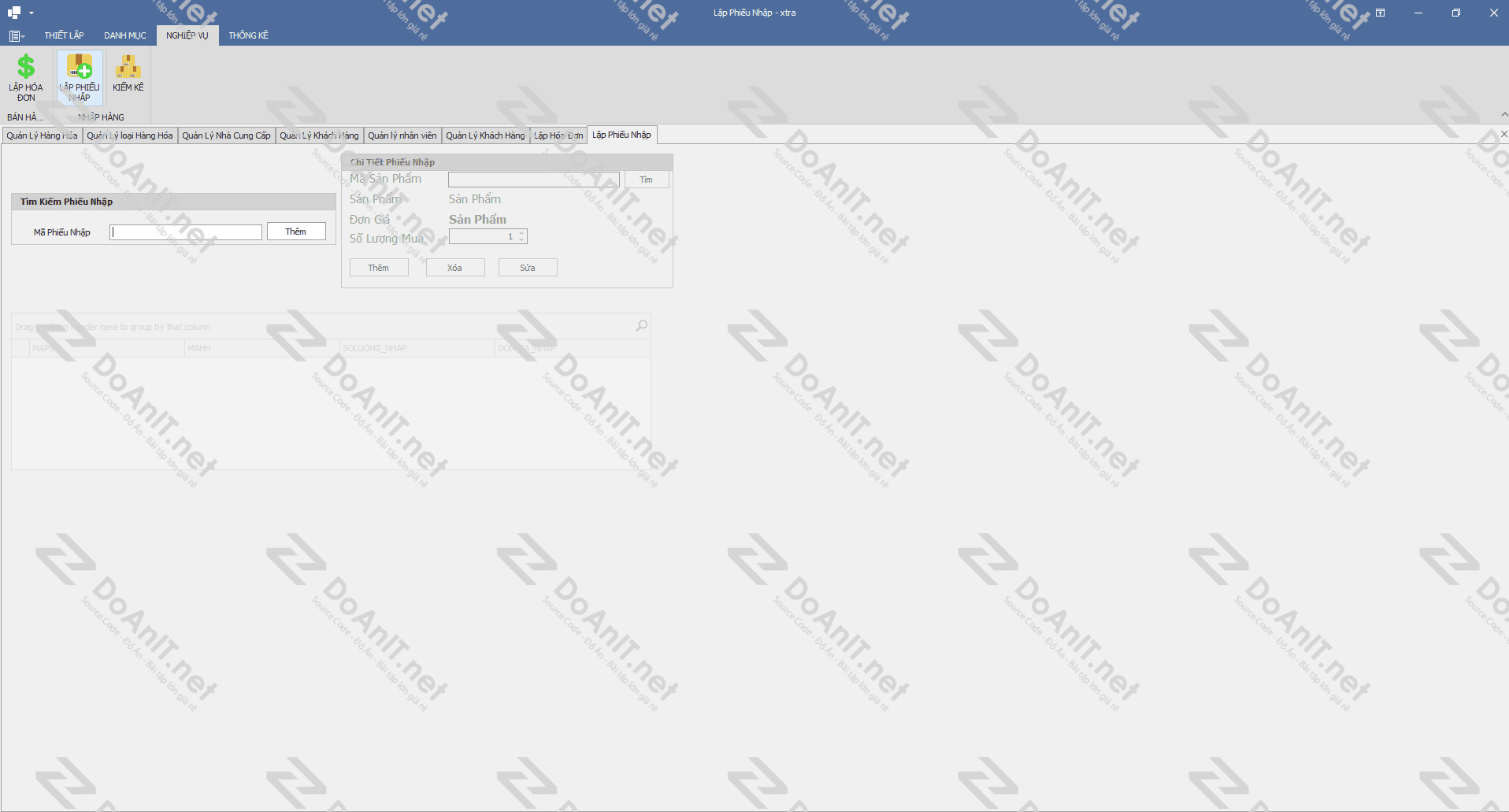Click the MAPN column header
Viewport: 1509px width, 812px height.
tap(106, 348)
